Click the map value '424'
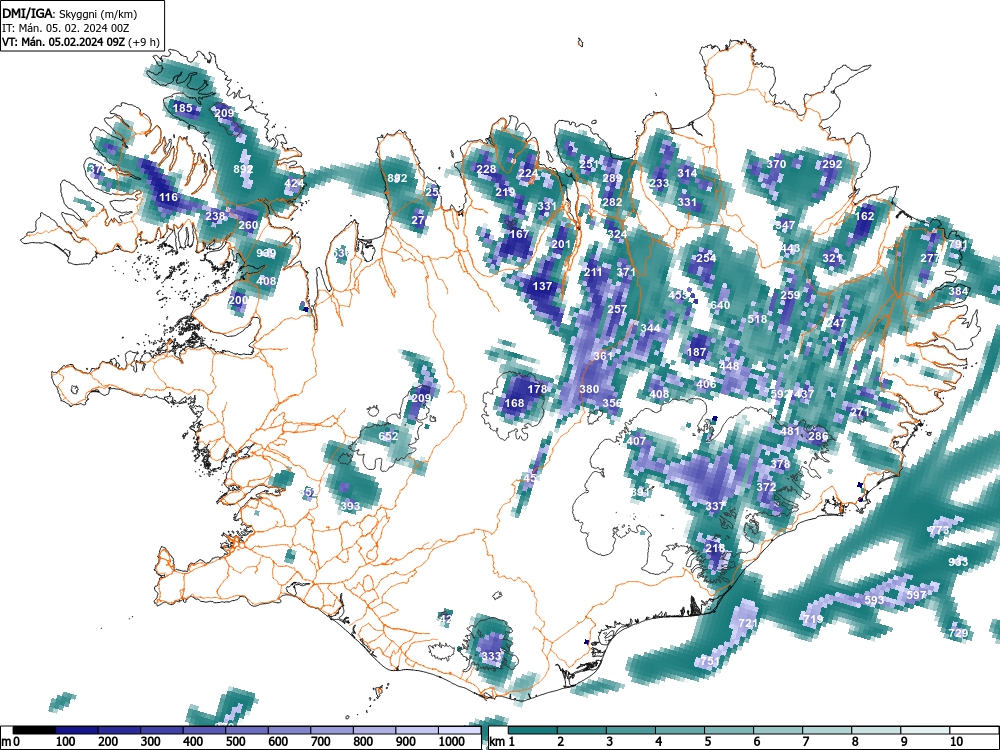The image size is (1000, 750). click(294, 183)
